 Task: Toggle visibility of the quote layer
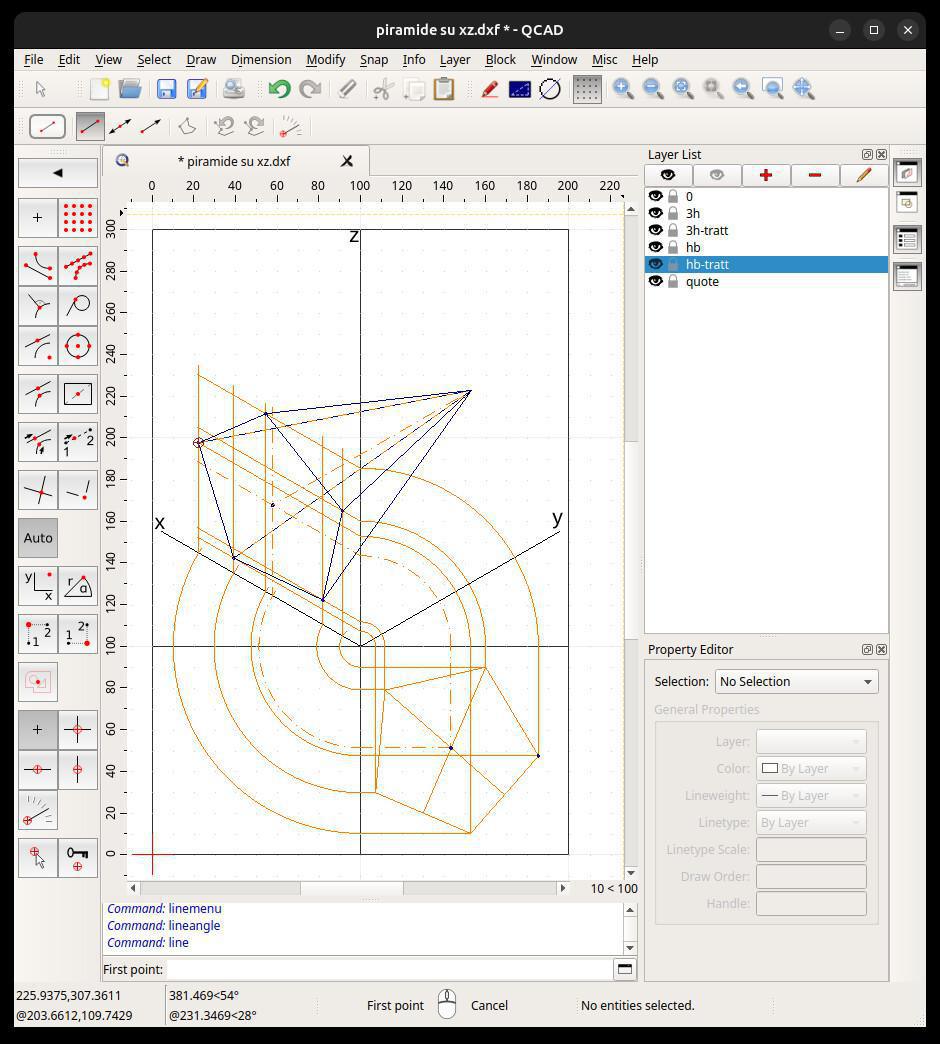point(656,281)
